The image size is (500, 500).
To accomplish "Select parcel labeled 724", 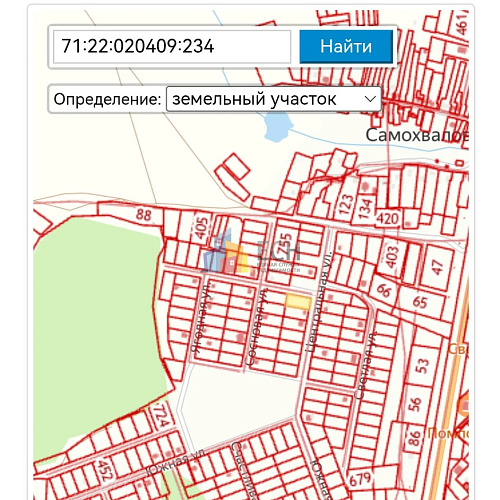I will 162,416.
